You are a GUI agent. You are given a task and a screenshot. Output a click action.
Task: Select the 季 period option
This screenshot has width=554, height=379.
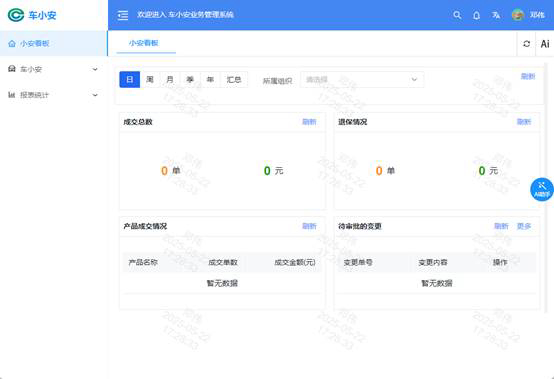pyautogui.click(x=190, y=79)
